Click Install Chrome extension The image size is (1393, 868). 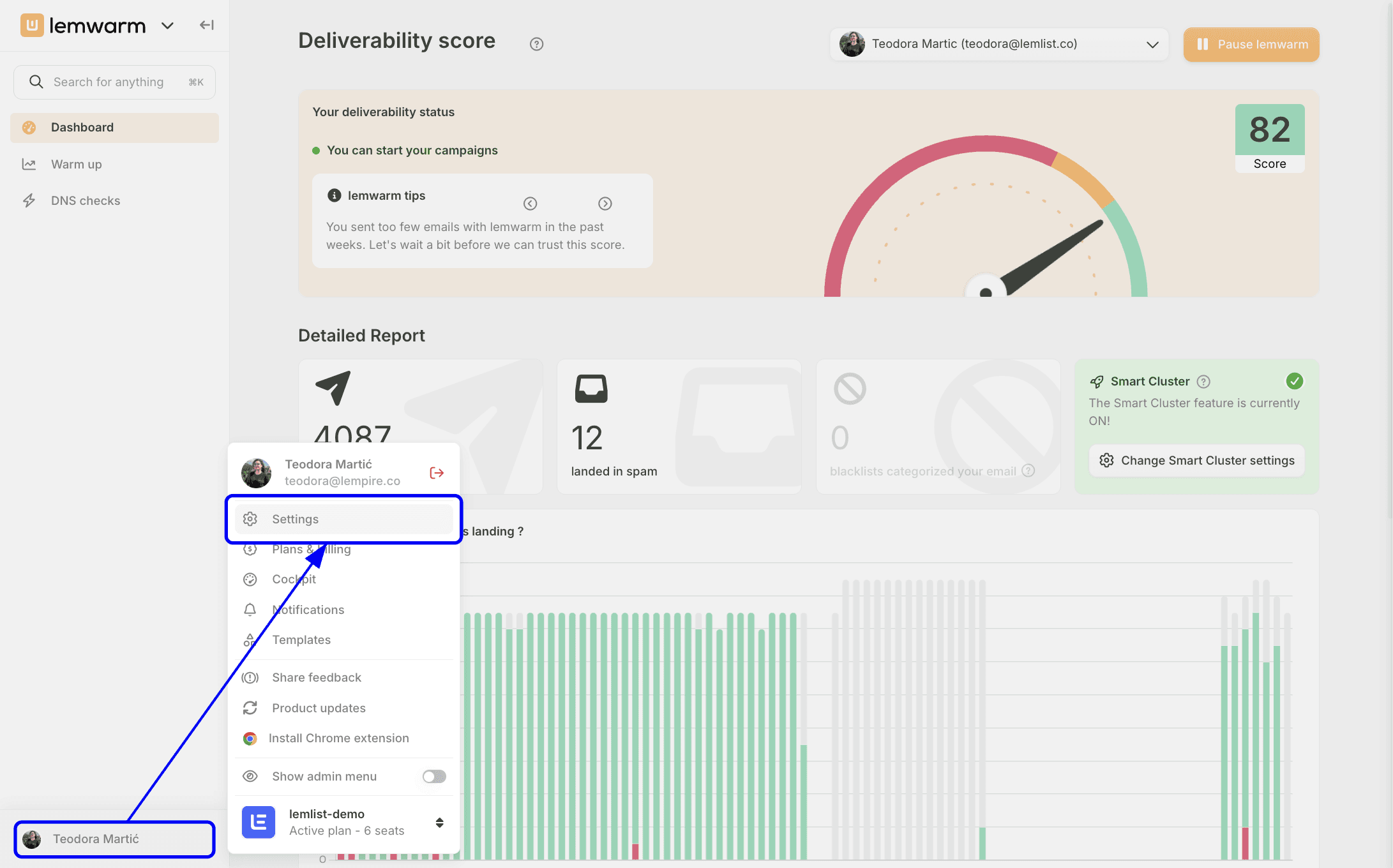point(343,738)
